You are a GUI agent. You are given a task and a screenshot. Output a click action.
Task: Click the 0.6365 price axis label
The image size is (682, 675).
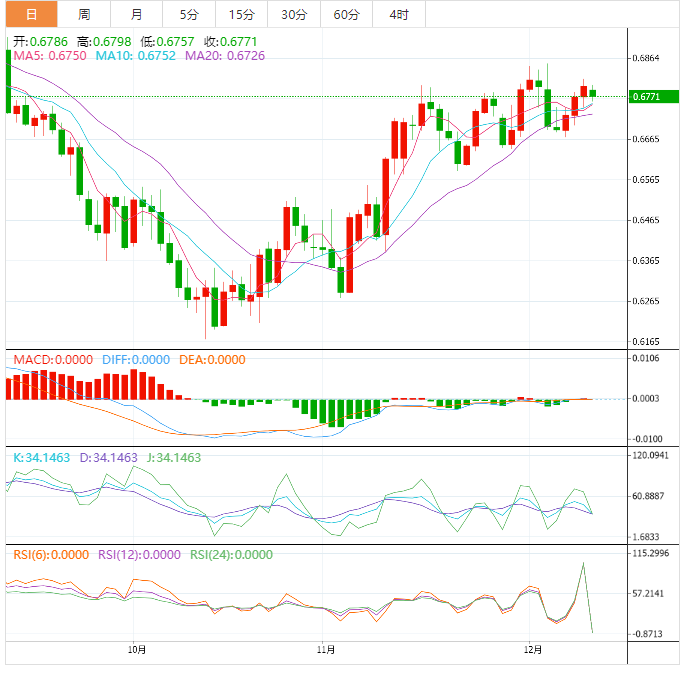pyautogui.click(x=646, y=261)
